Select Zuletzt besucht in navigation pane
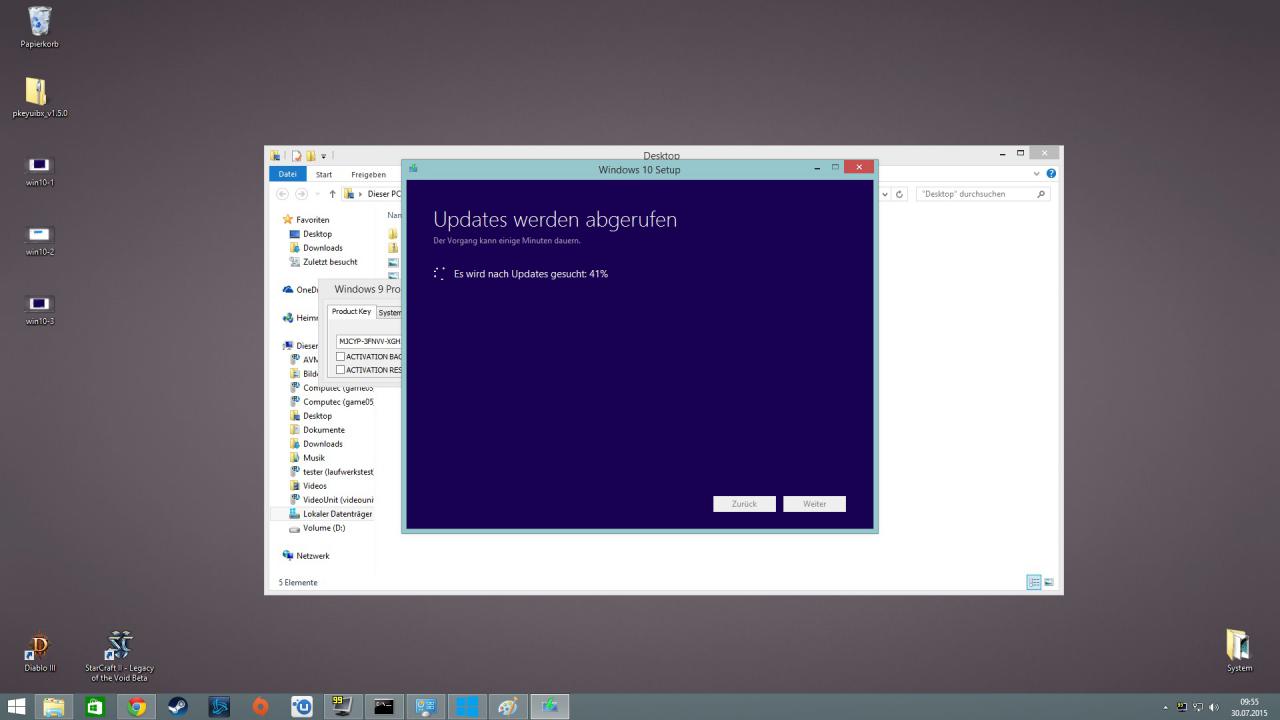The width and height of the screenshot is (1280, 720). point(322,262)
